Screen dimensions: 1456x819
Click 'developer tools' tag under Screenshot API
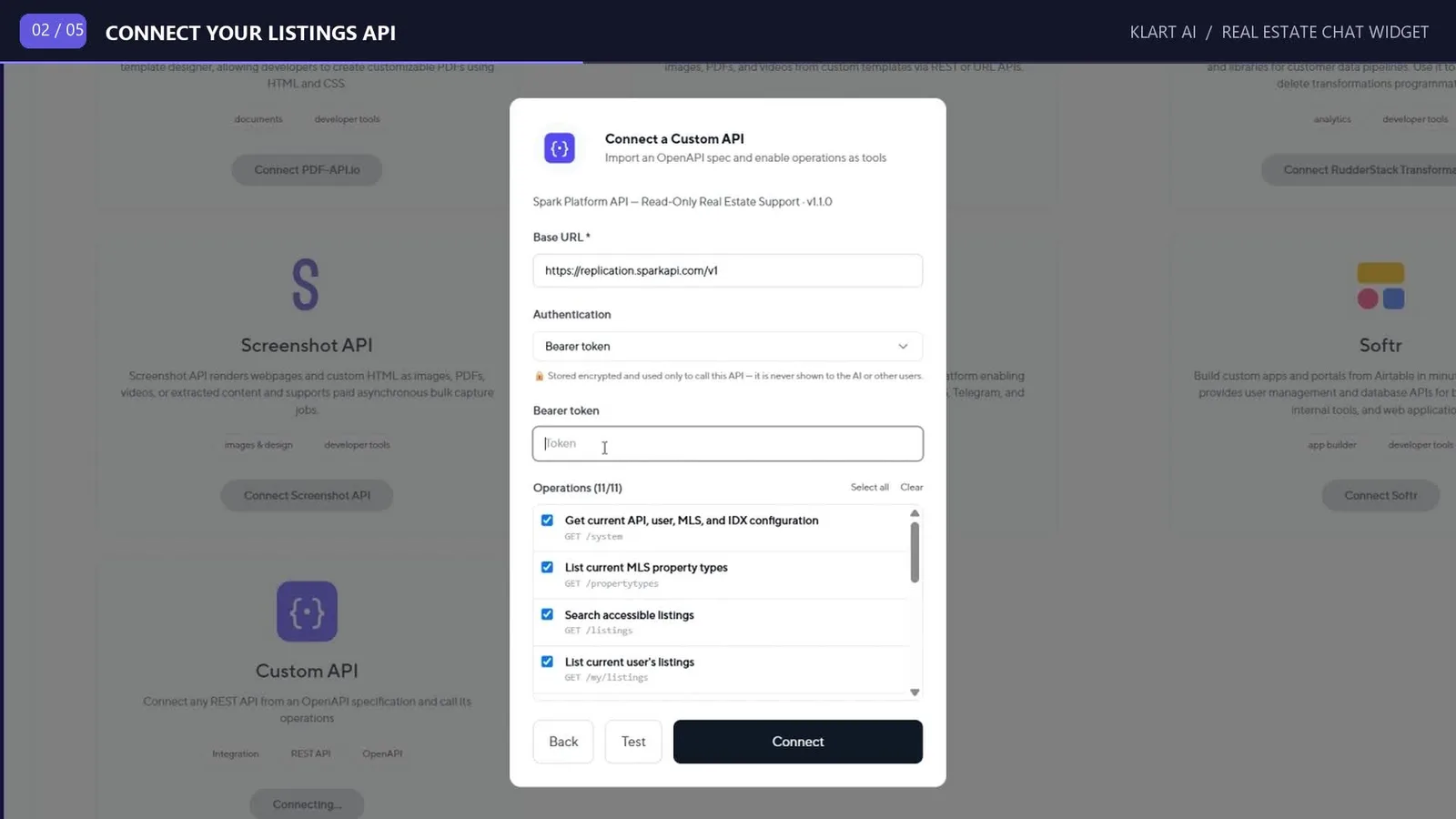click(357, 445)
